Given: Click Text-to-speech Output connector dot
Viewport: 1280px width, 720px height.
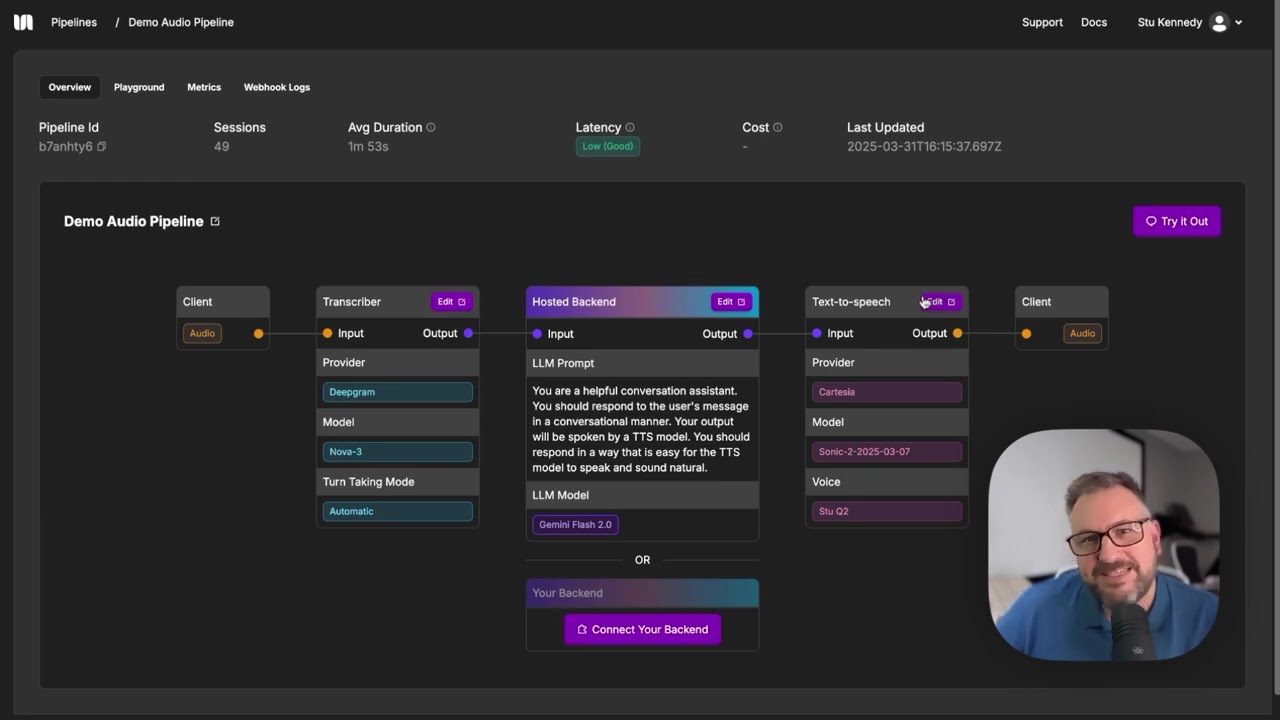Looking at the screenshot, I should click(957, 333).
